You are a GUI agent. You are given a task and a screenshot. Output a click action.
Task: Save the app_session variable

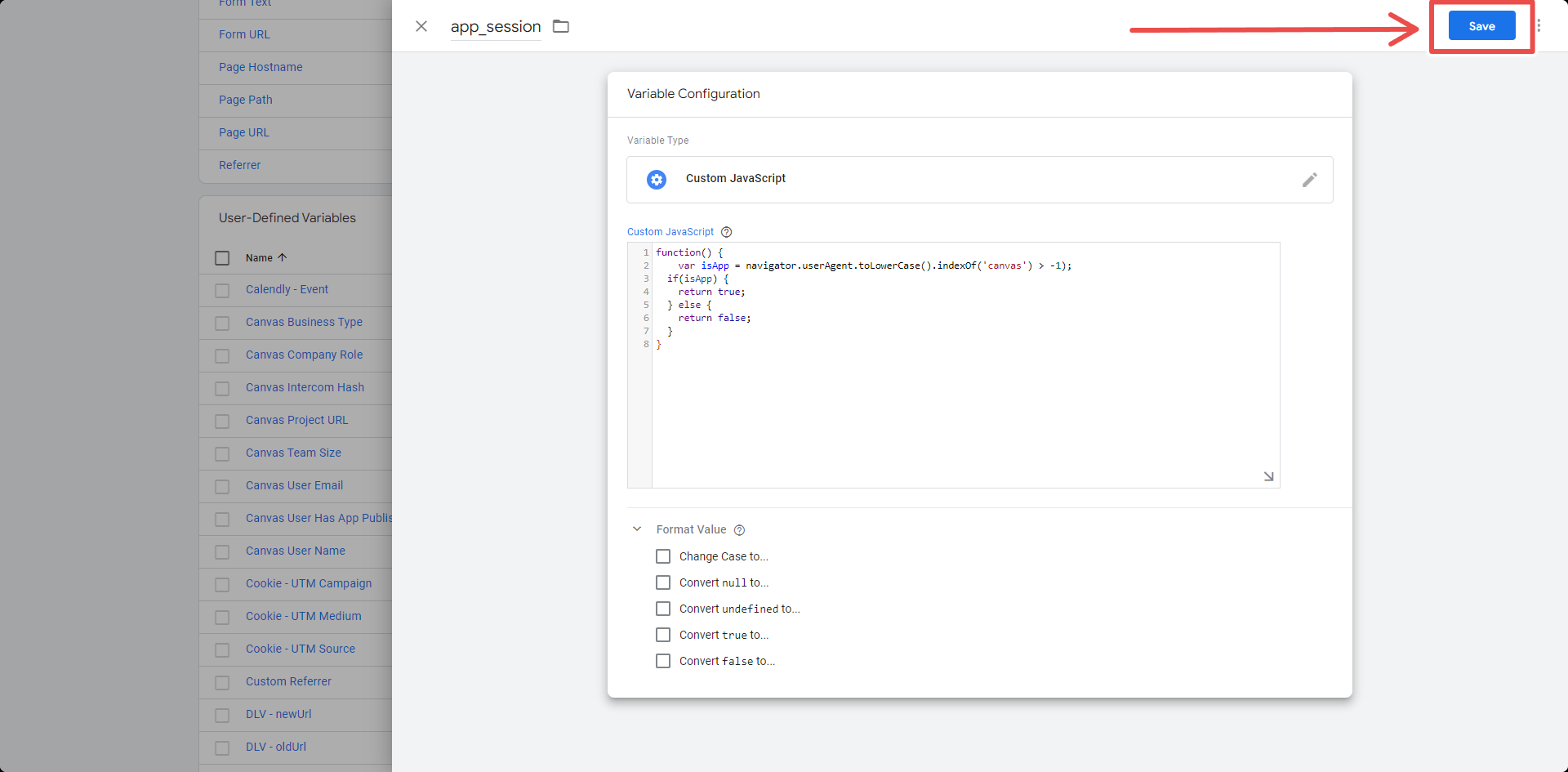point(1481,26)
